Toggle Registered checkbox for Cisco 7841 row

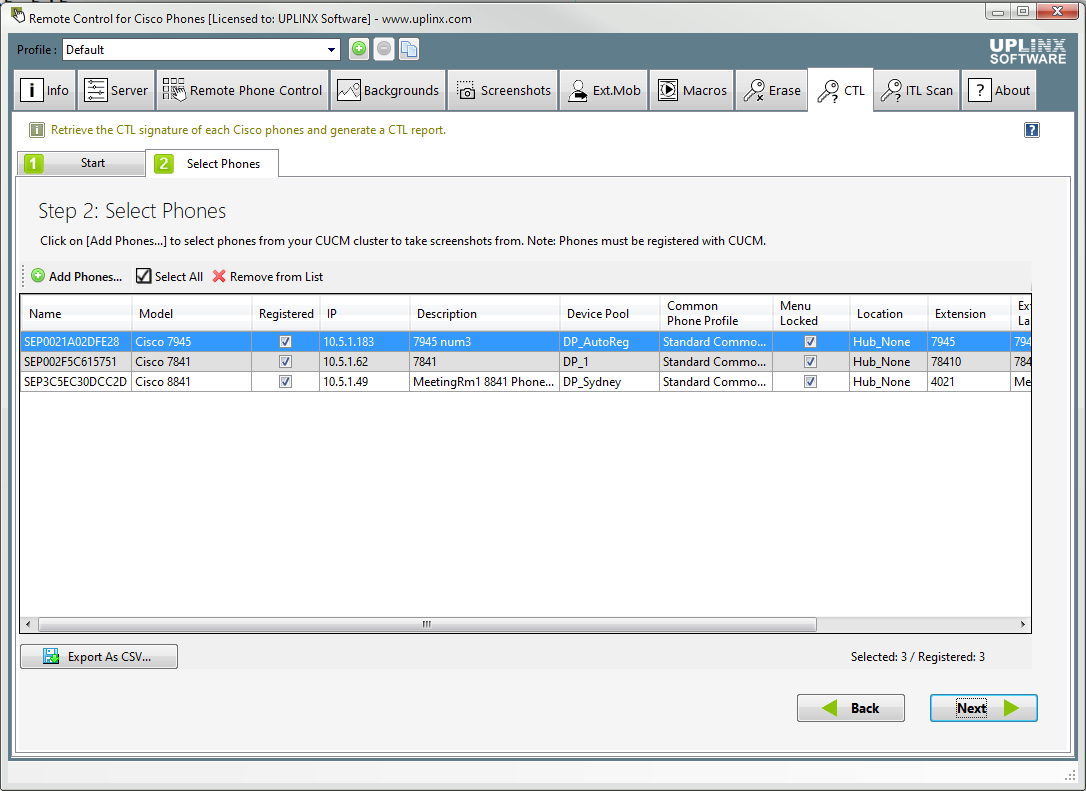coord(285,362)
